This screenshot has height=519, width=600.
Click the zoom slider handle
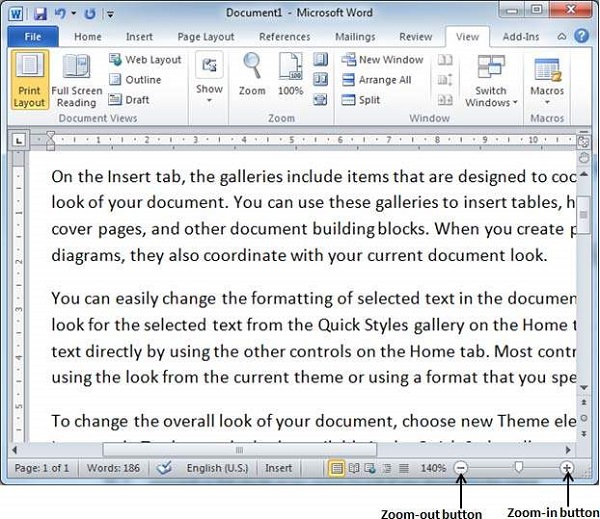pyautogui.click(x=517, y=467)
